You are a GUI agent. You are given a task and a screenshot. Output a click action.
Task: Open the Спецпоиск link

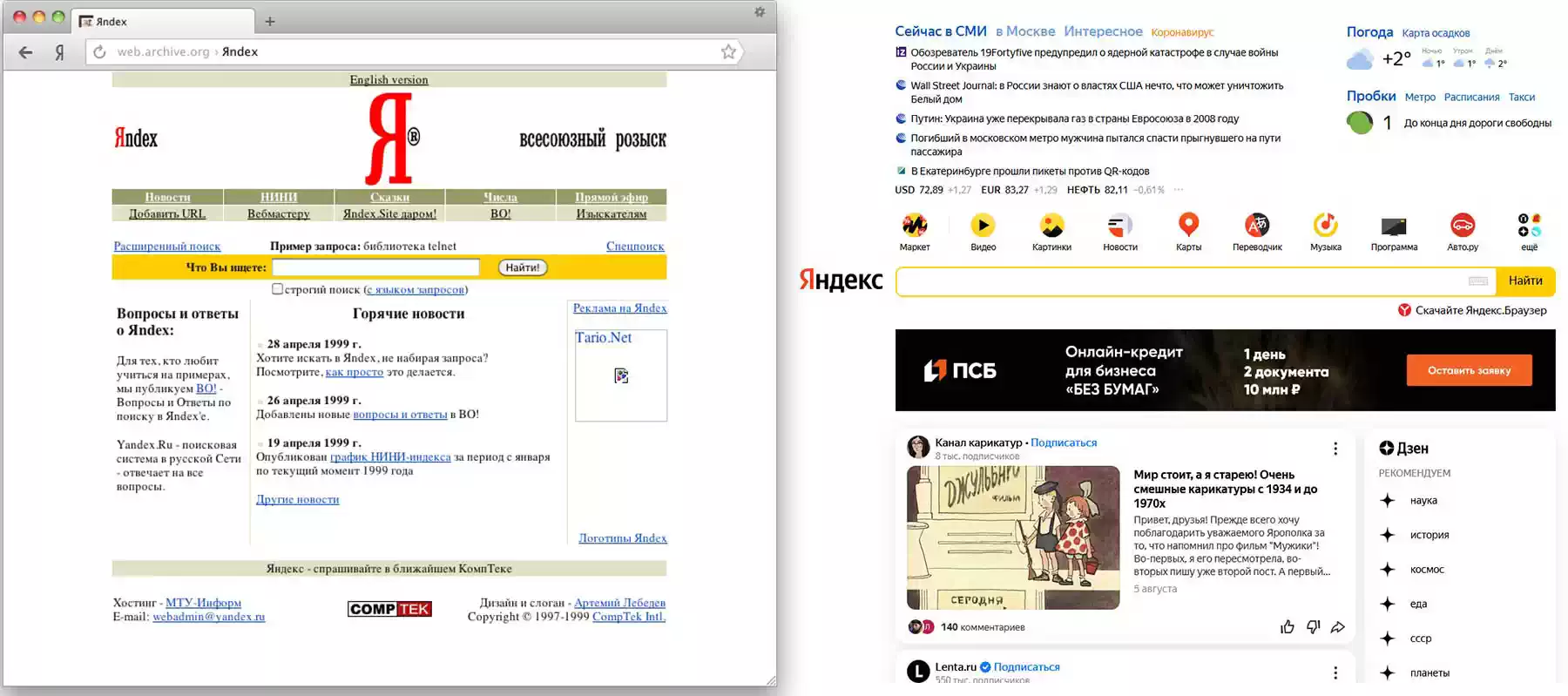coord(635,247)
